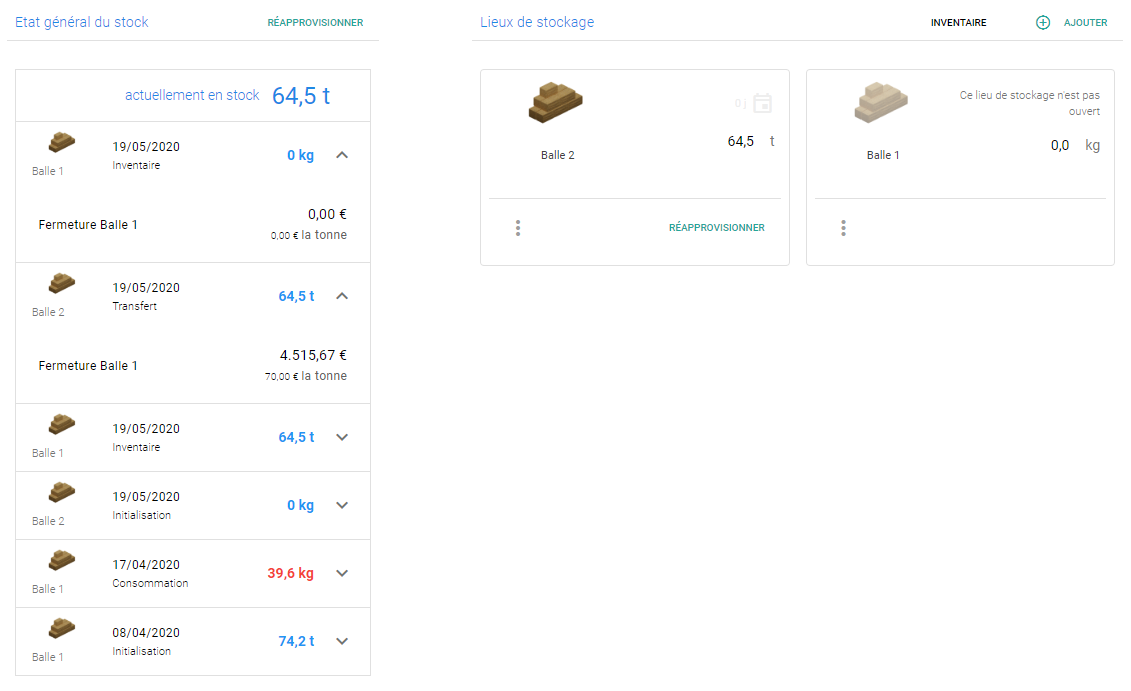Click the 0,00 € amount
1131x691 pixels.
[327, 214]
